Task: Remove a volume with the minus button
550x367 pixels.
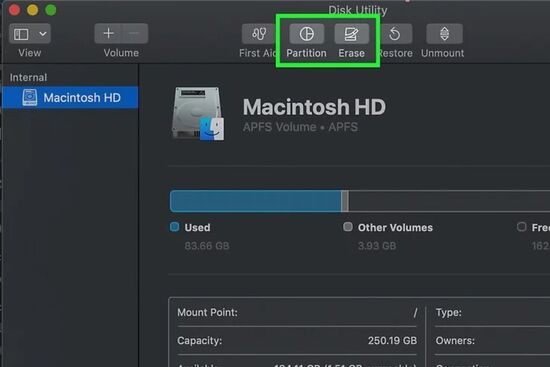Action: coord(135,34)
